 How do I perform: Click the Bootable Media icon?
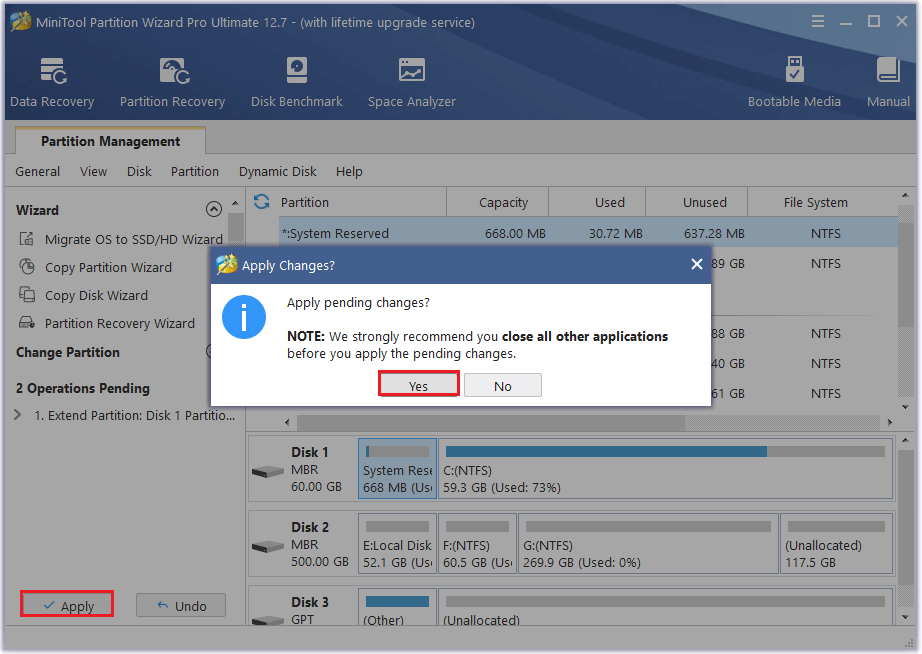coord(794,82)
